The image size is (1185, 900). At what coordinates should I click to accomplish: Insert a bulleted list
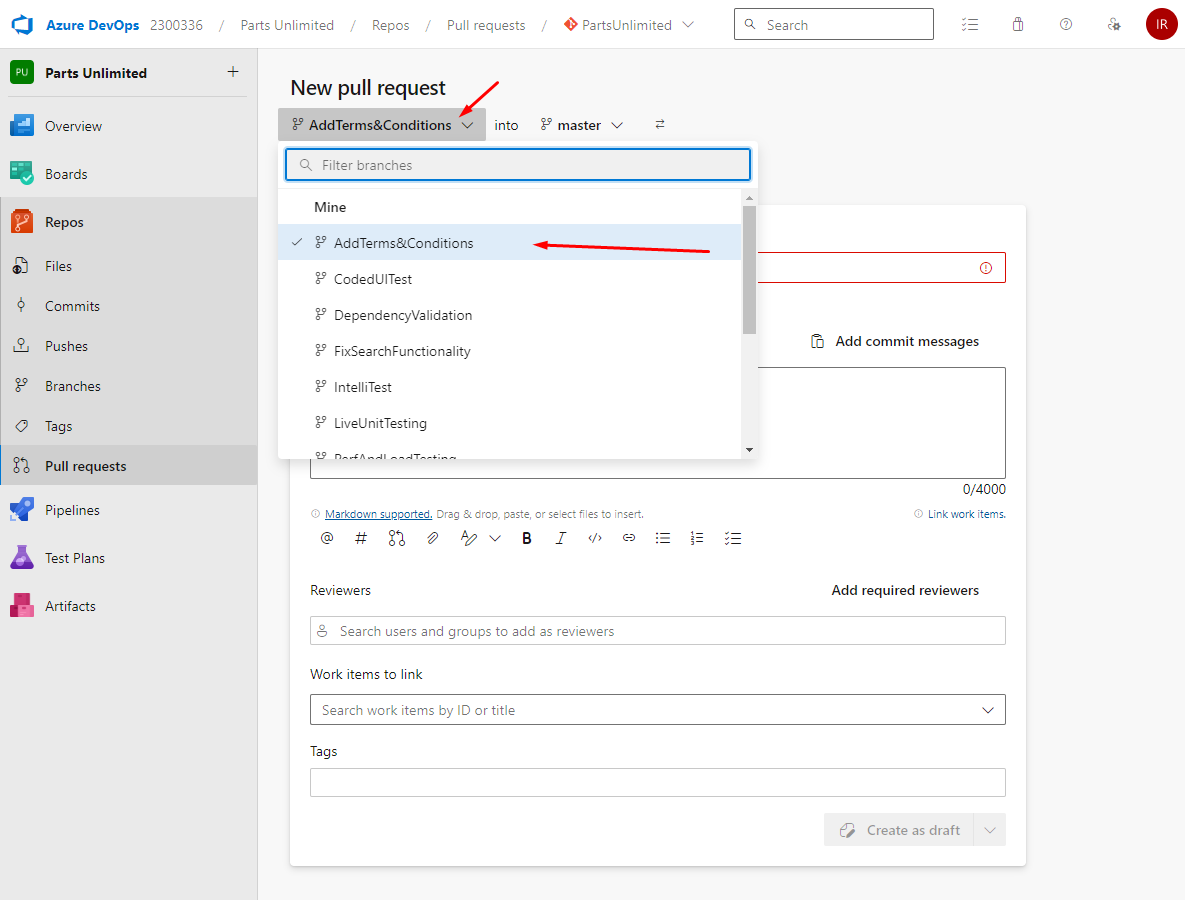pos(663,538)
